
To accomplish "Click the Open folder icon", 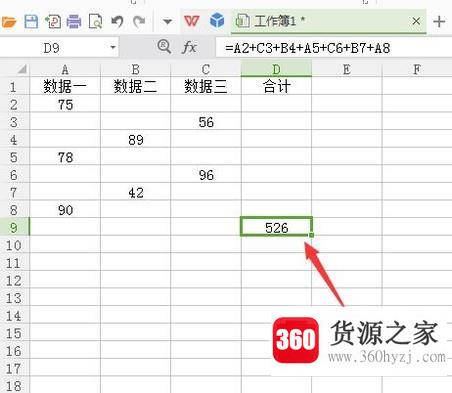I will [x=8, y=22].
